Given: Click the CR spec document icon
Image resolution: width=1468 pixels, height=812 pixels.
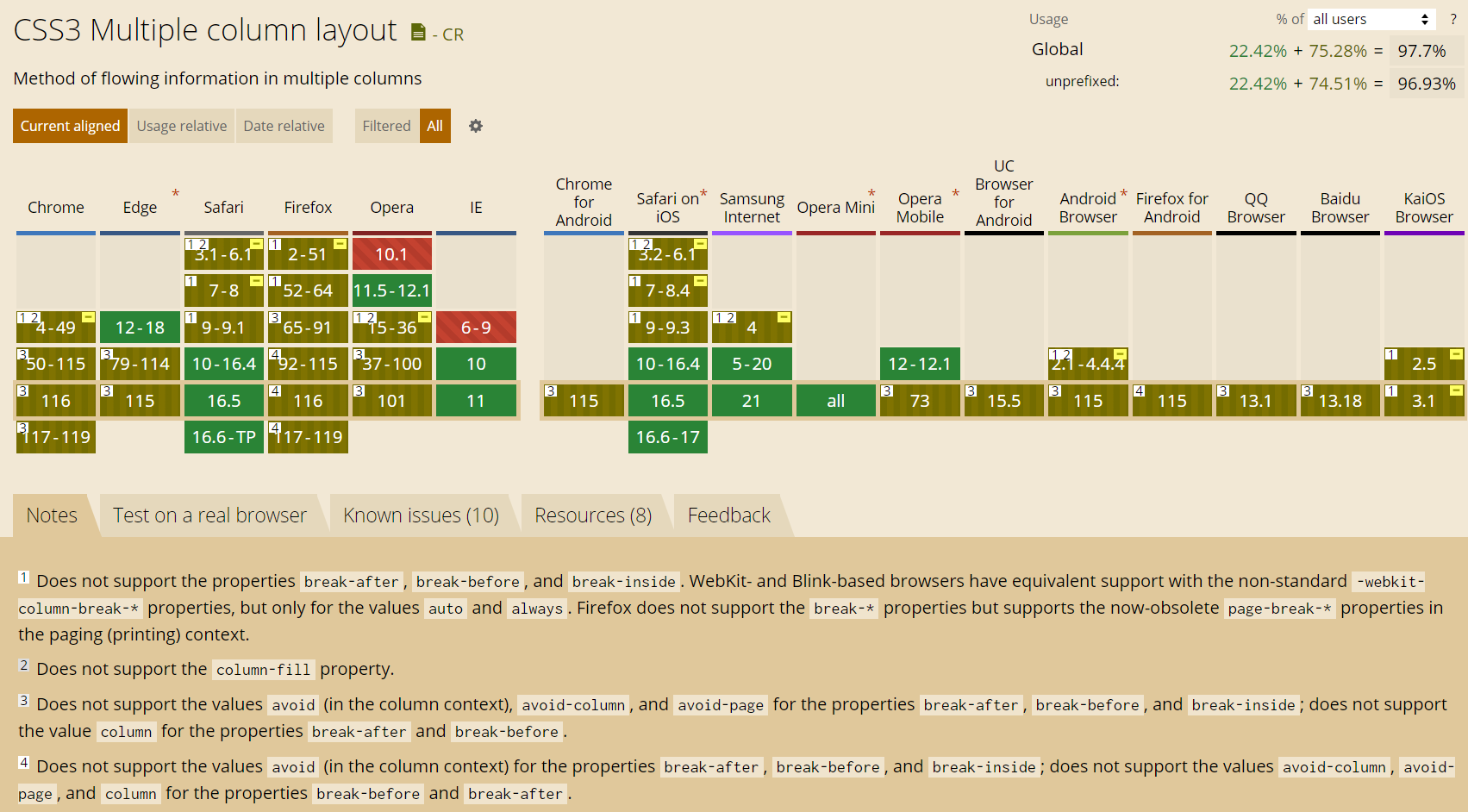Looking at the screenshot, I should tap(418, 33).
